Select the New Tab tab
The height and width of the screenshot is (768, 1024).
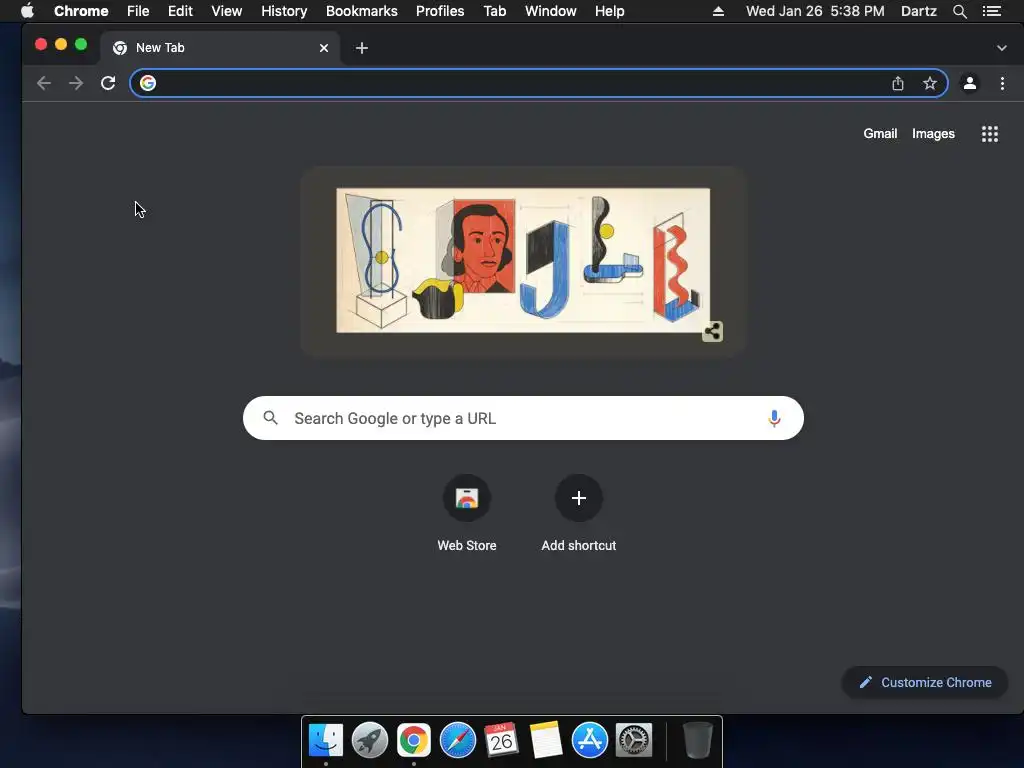[219, 48]
